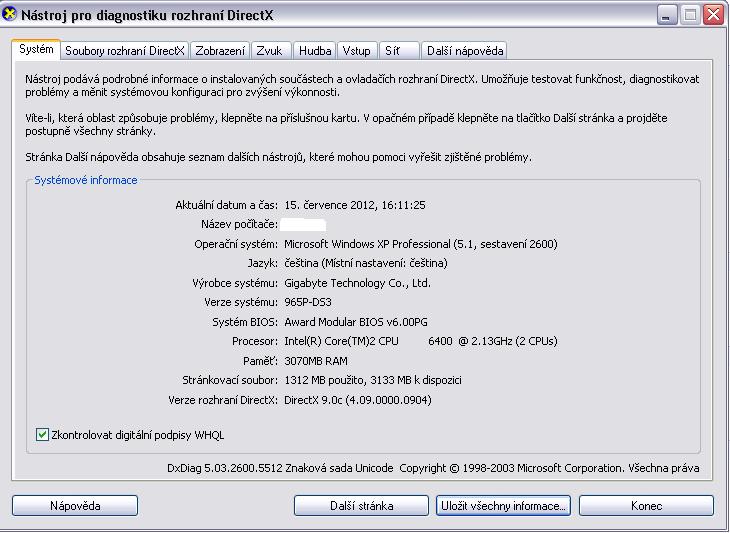Screen dimensions: 730x533
Task: Click Award Modular BIOS v6.00PG text
Action: point(356,322)
